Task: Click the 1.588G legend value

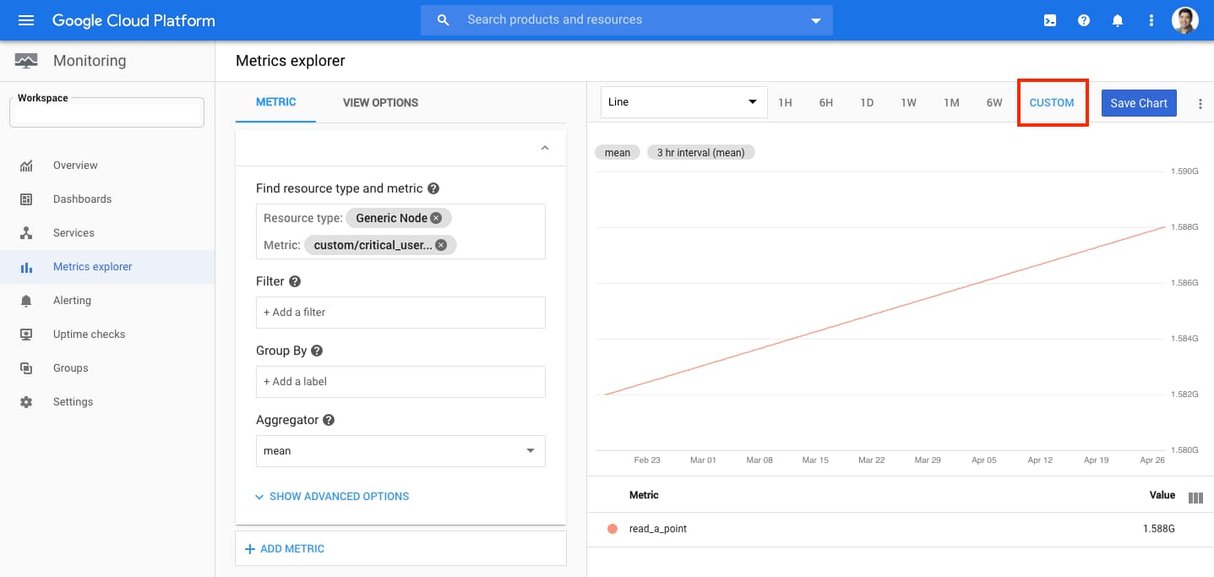Action: 1158,529
